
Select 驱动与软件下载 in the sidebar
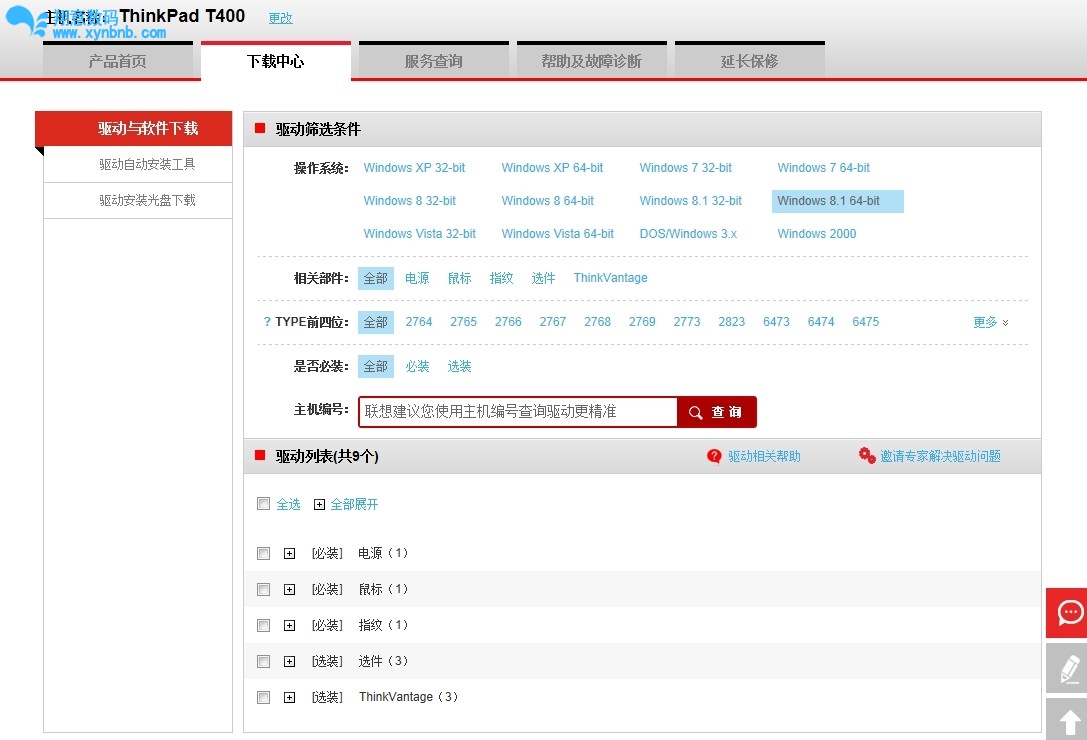134,128
